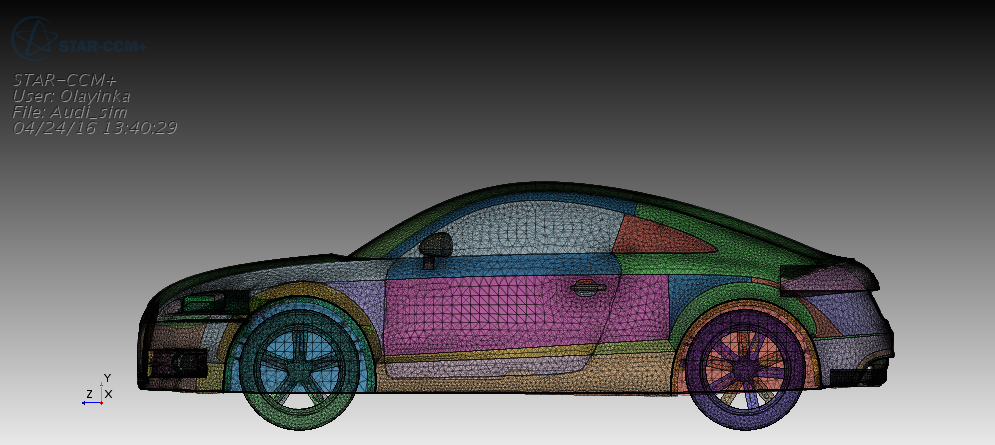
Task: Click the 'User: Olayinka' annotation text
Action: pos(71,96)
